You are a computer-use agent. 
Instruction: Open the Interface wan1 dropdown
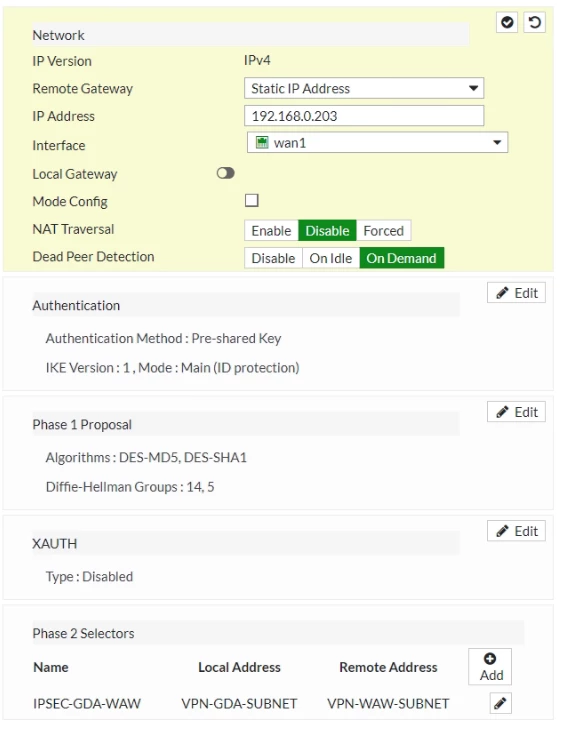pos(377,142)
